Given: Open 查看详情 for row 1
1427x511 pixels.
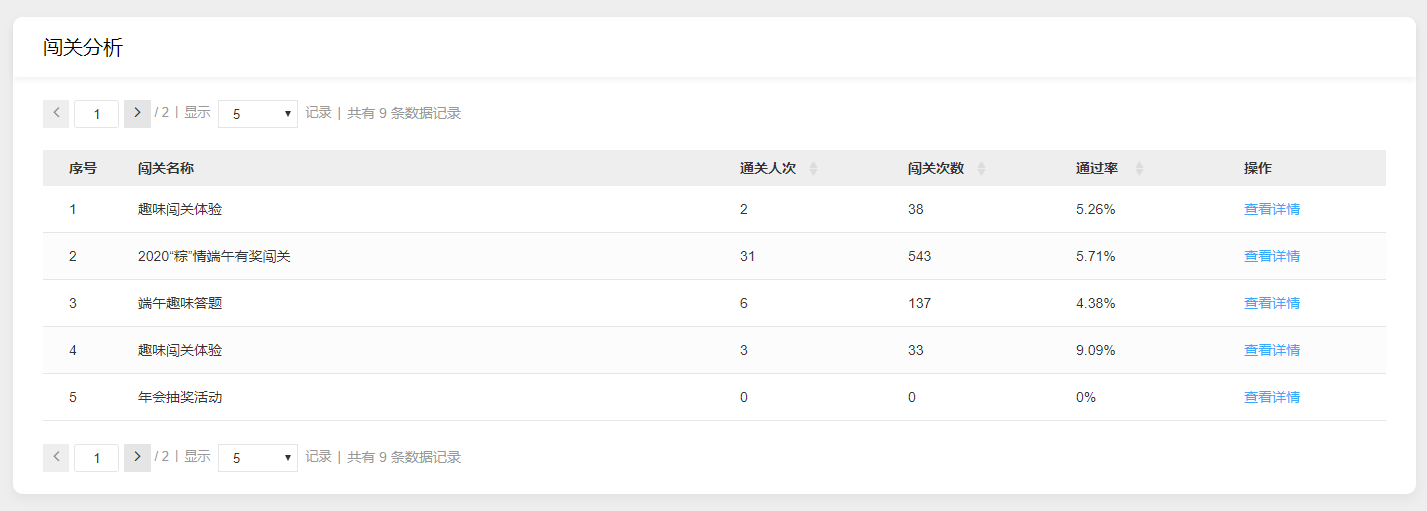Looking at the screenshot, I should [x=1271, y=209].
